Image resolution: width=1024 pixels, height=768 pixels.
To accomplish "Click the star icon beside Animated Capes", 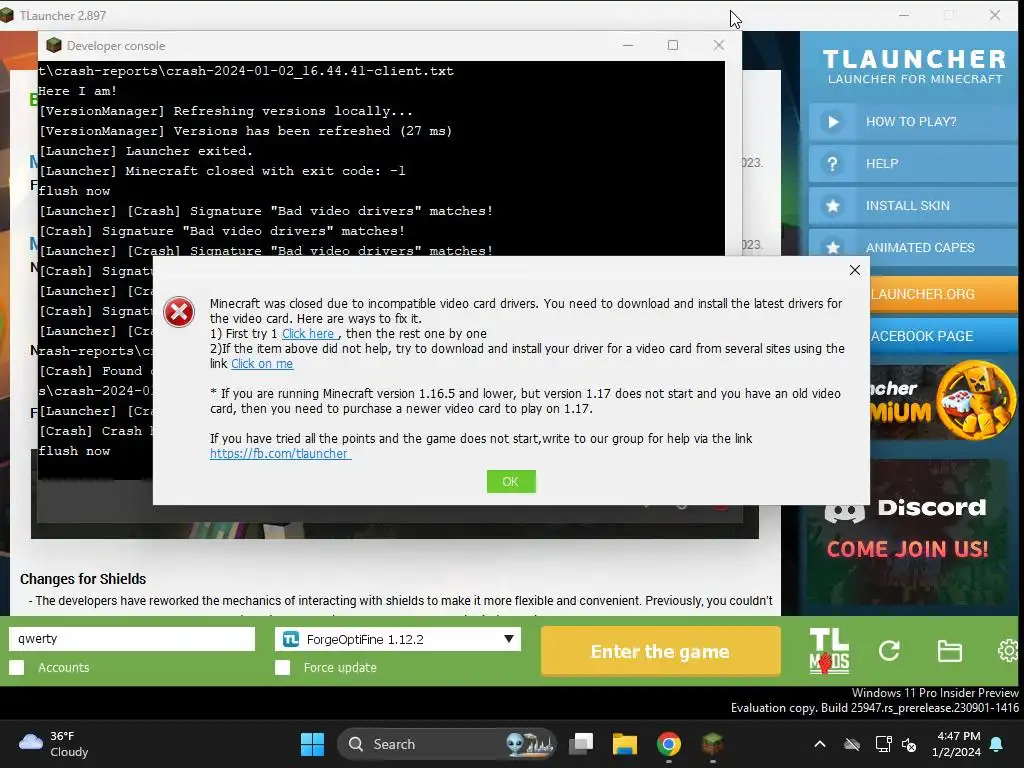I will (x=833, y=248).
